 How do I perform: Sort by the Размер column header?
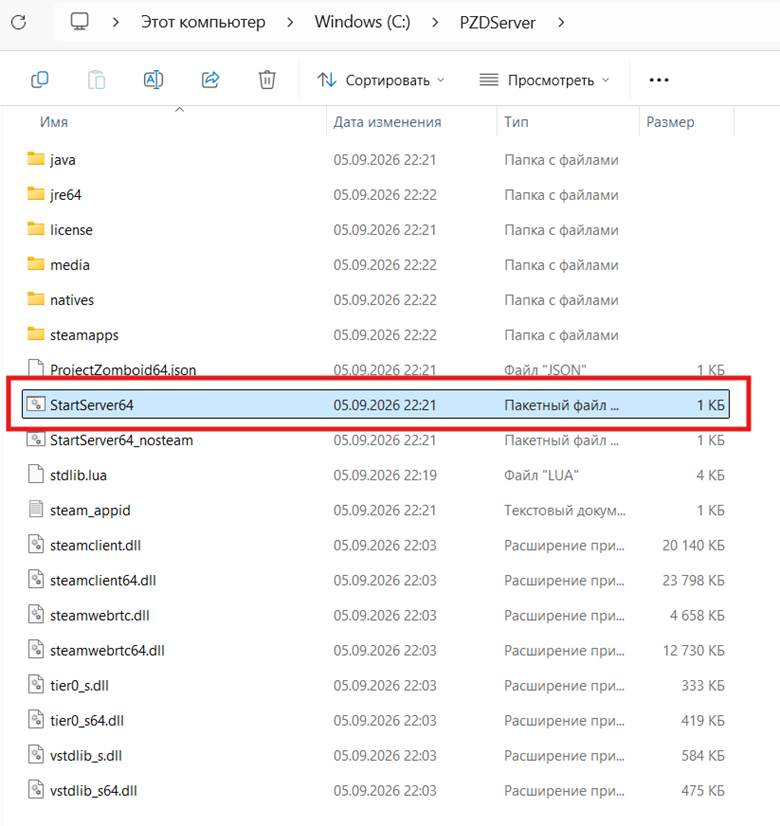(670, 122)
